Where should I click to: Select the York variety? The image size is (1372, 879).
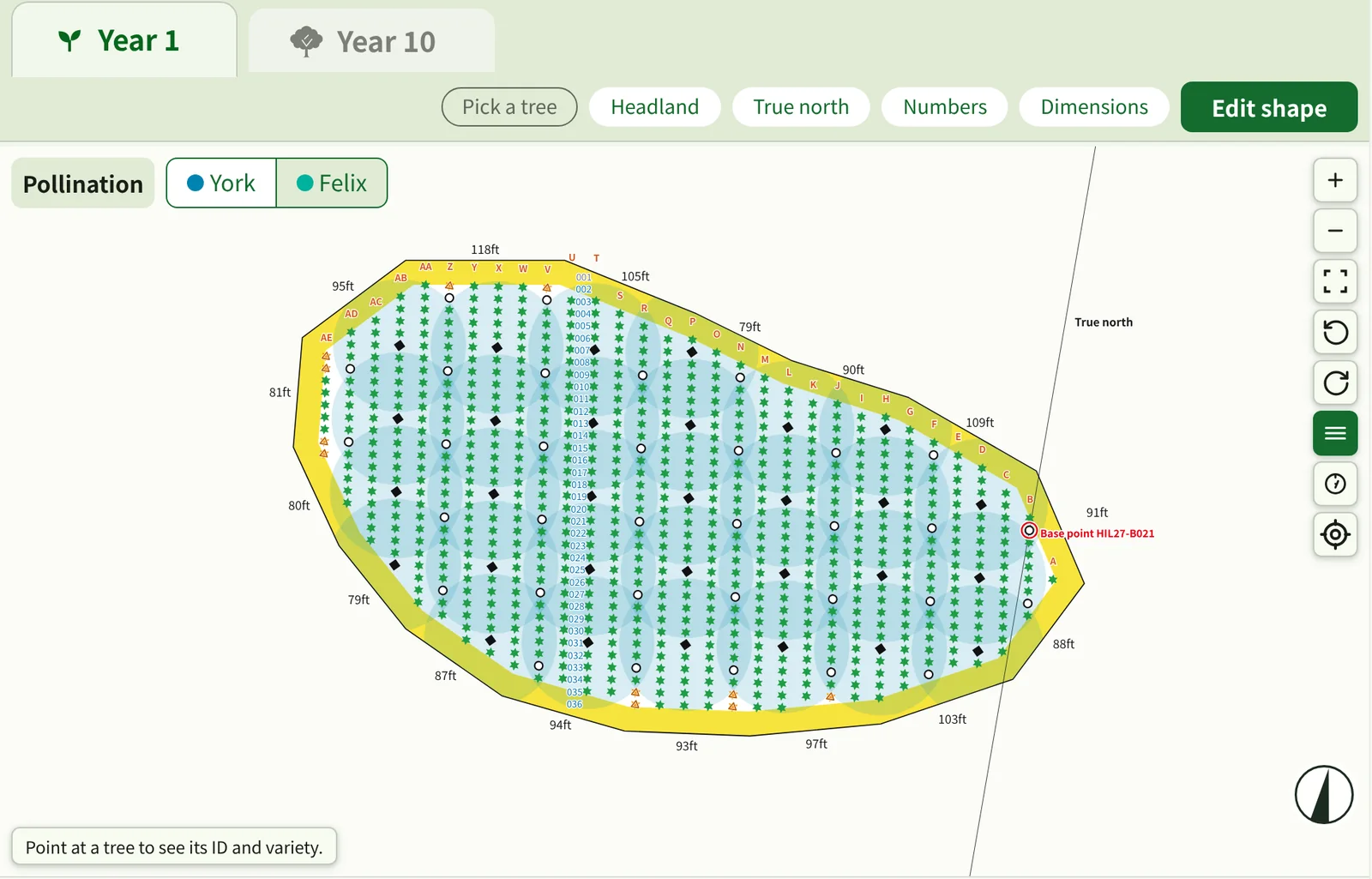tap(221, 183)
